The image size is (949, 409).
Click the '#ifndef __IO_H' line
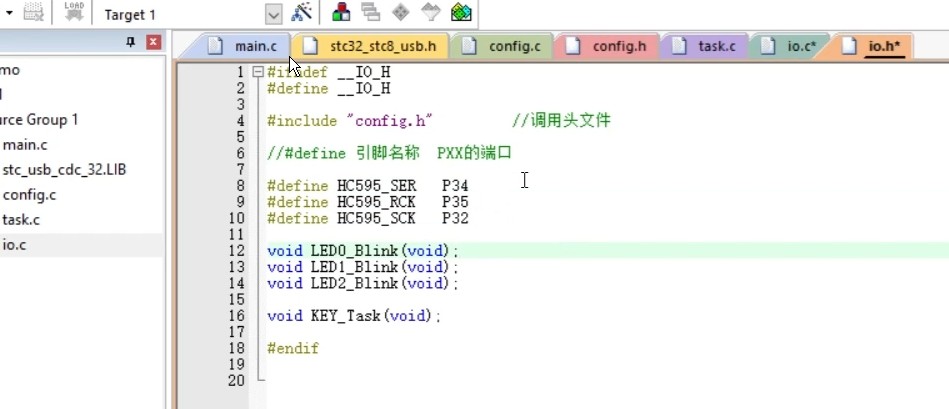[329, 73]
